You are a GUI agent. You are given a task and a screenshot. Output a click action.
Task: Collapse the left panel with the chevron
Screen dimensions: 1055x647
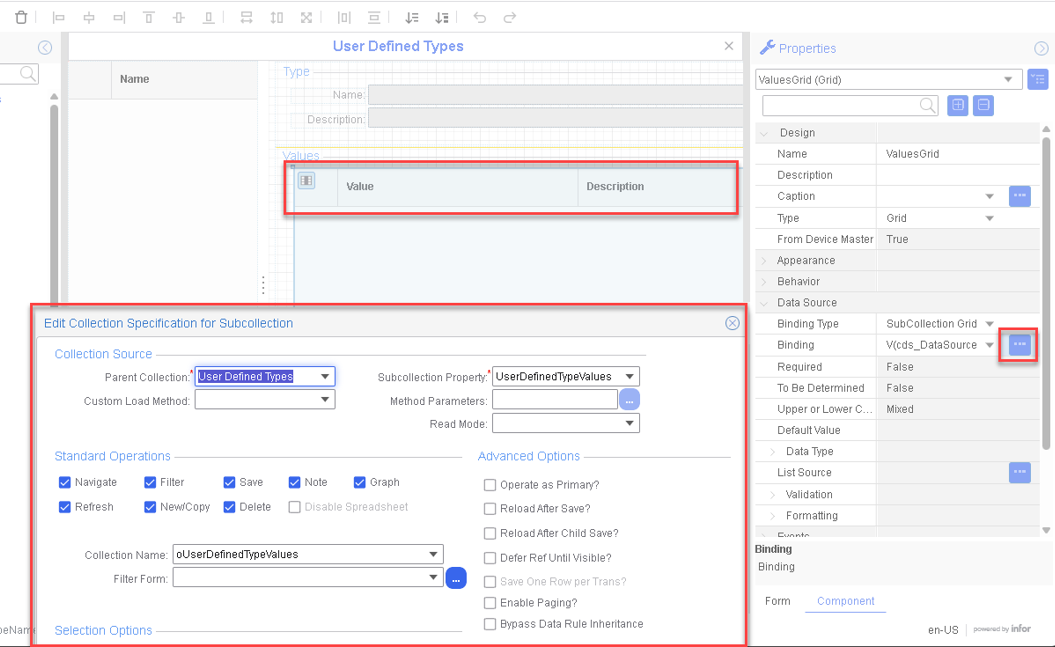coord(45,47)
